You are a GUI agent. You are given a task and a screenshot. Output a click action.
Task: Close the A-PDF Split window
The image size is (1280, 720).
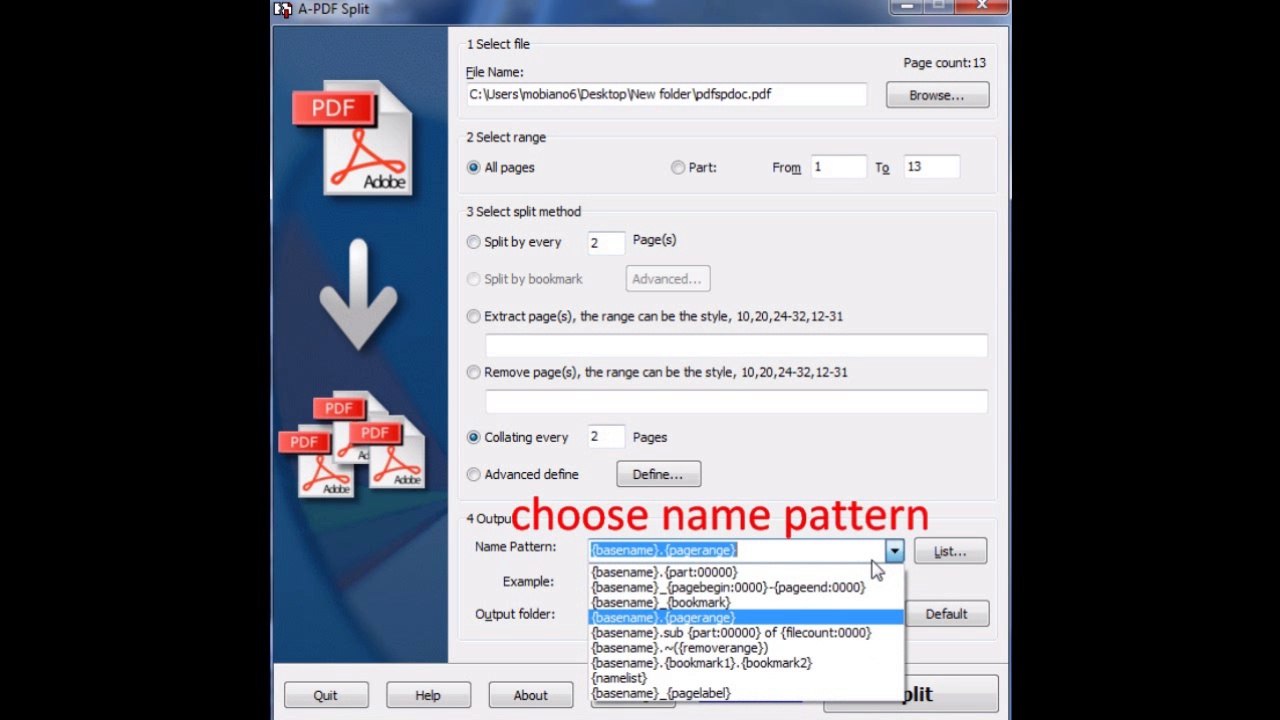pos(982,6)
